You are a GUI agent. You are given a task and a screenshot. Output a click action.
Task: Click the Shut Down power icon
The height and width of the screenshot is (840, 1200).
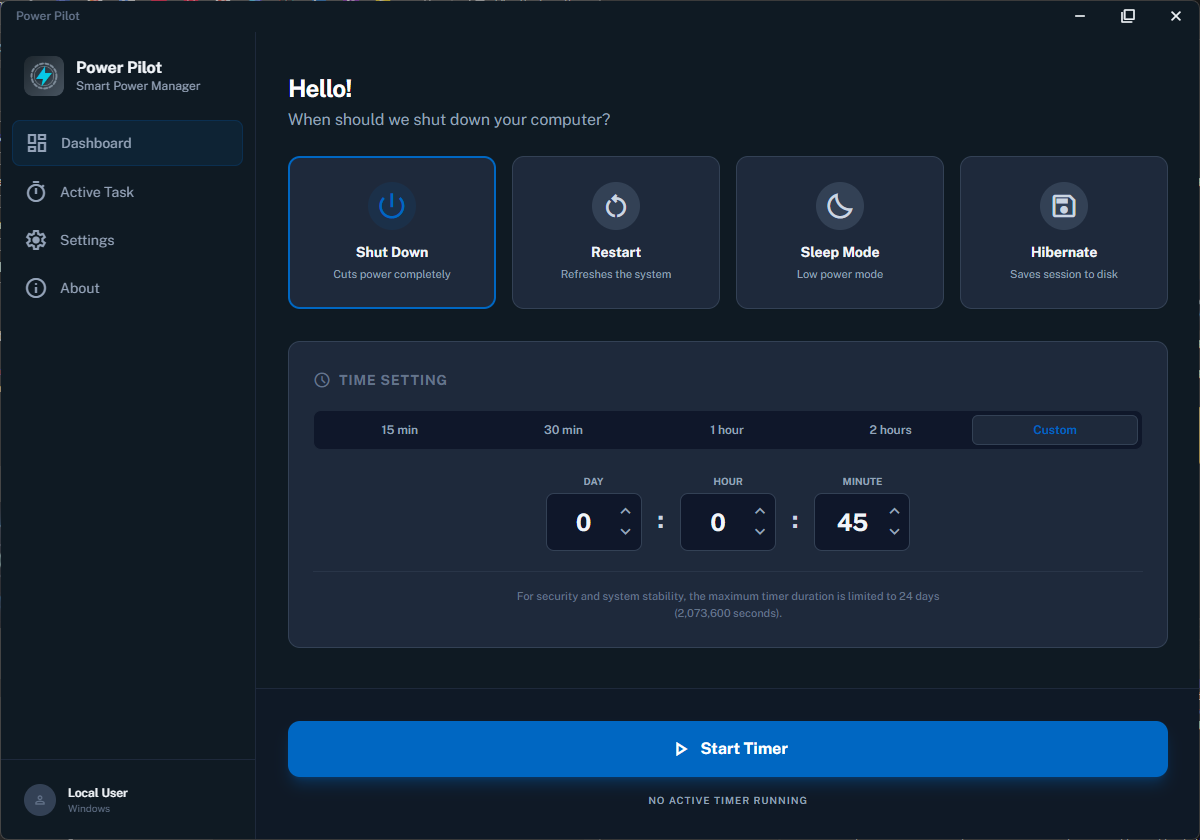pos(392,206)
